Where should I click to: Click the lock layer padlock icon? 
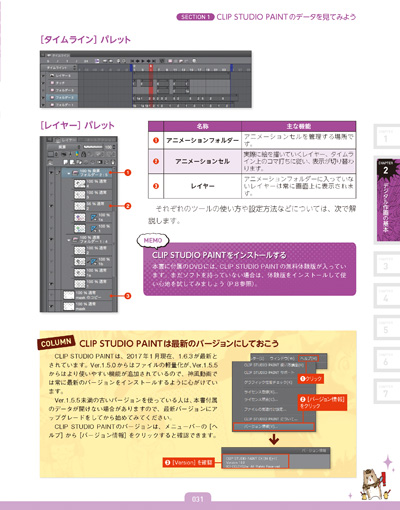point(84,154)
